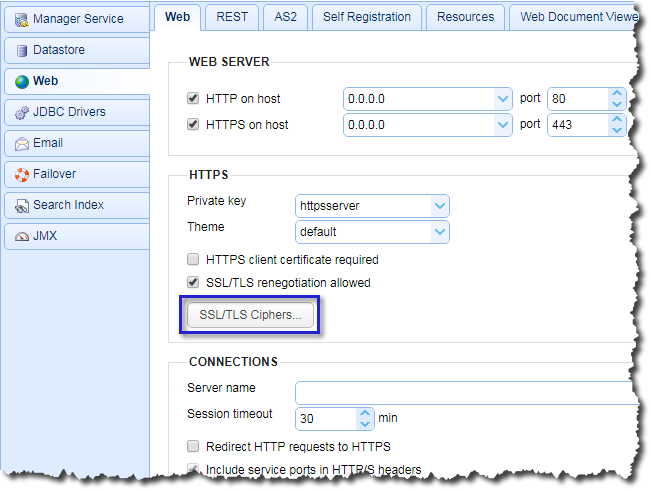The width and height of the screenshot is (650, 490).
Task: Decrease the Session timeout value
Action: click(x=365, y=424)
